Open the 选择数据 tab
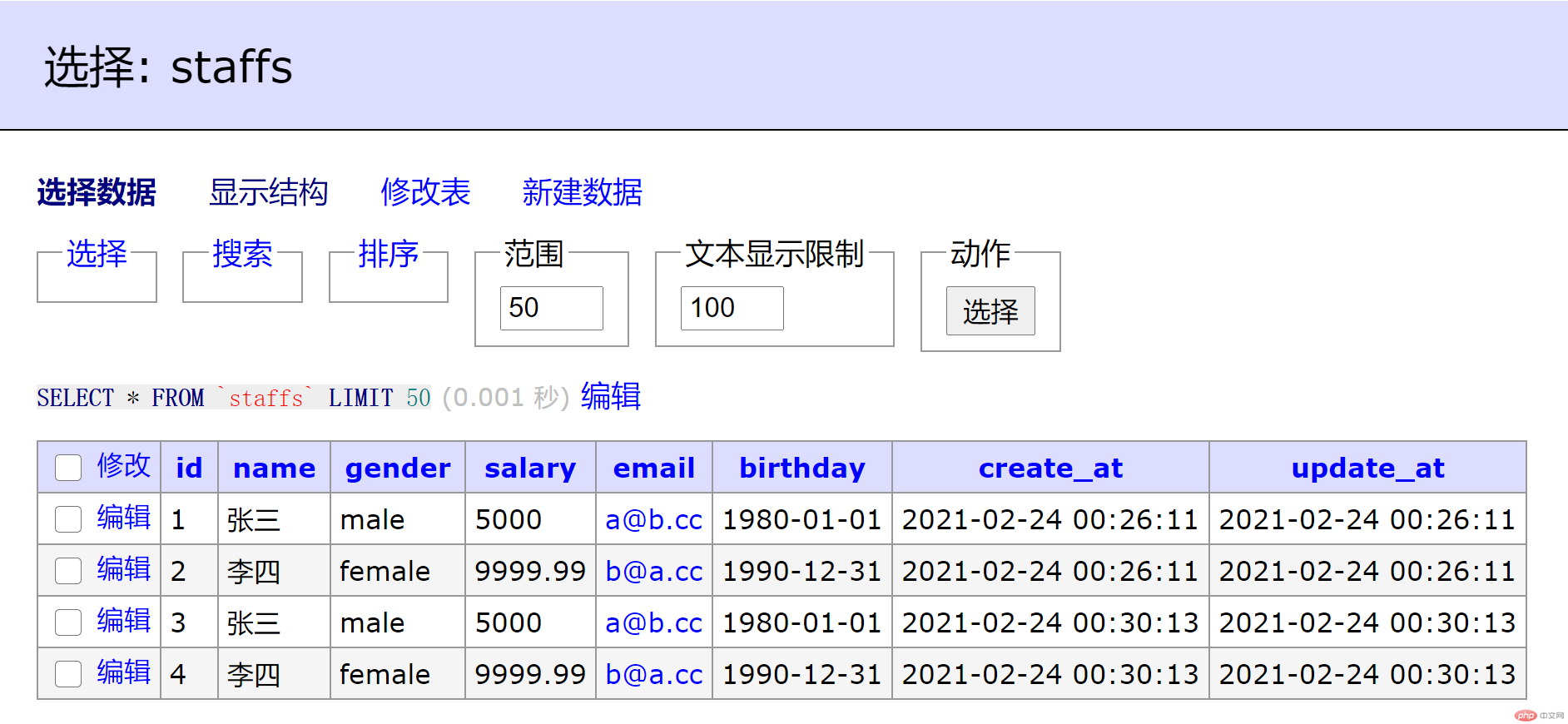This screenshot has height=724, width=1568. click(x=97, y=192)
